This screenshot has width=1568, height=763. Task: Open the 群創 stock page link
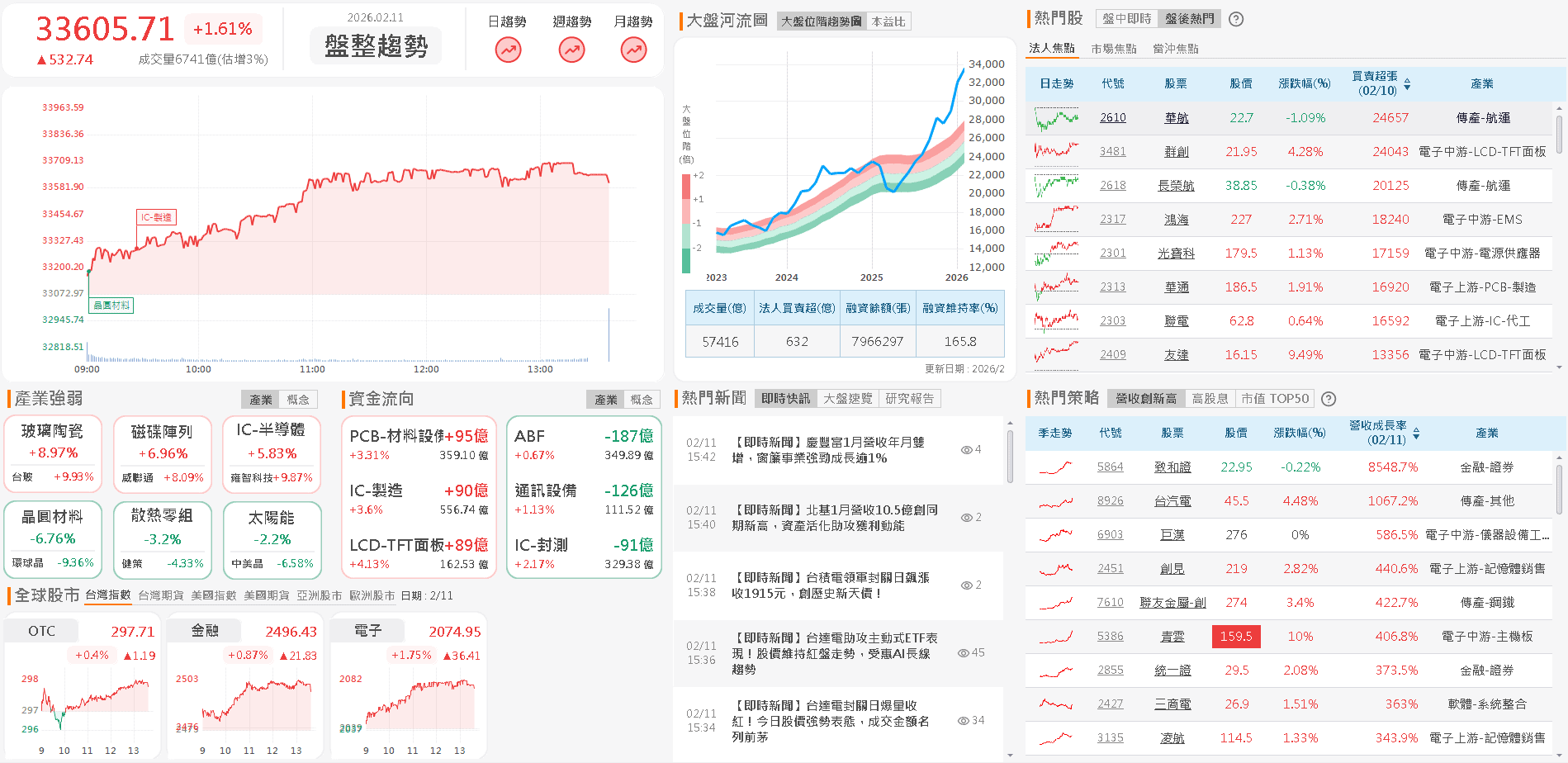1176,151
